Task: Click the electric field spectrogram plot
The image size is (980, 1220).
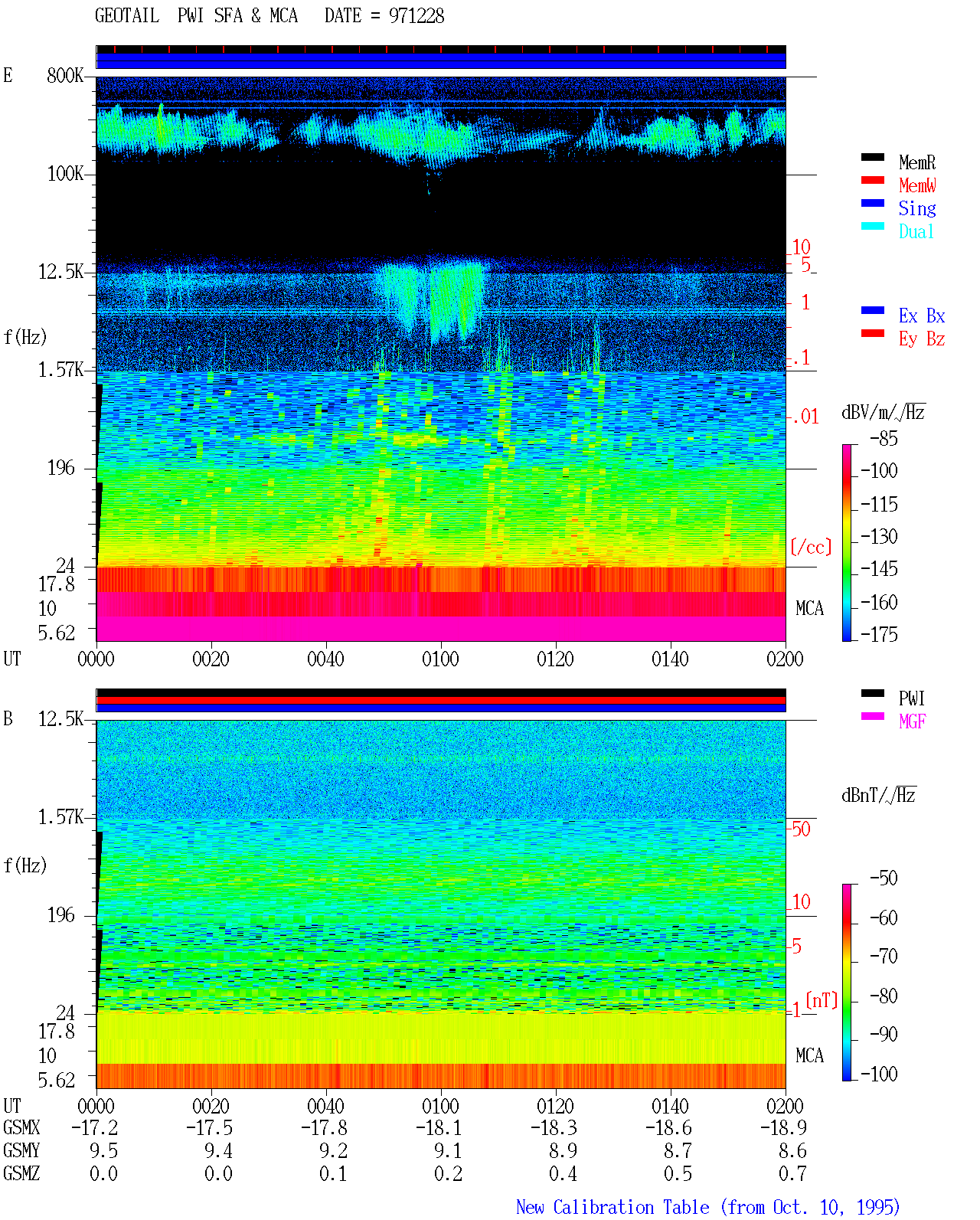Action: point(441,358)
